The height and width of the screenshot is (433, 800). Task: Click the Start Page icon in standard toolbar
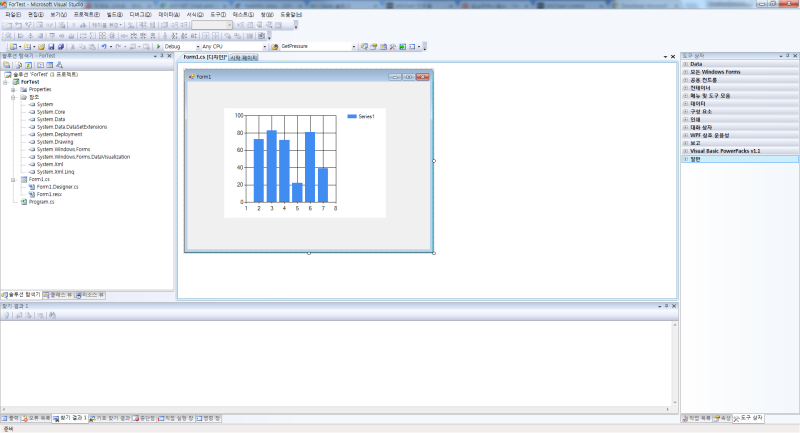[402, 46]
